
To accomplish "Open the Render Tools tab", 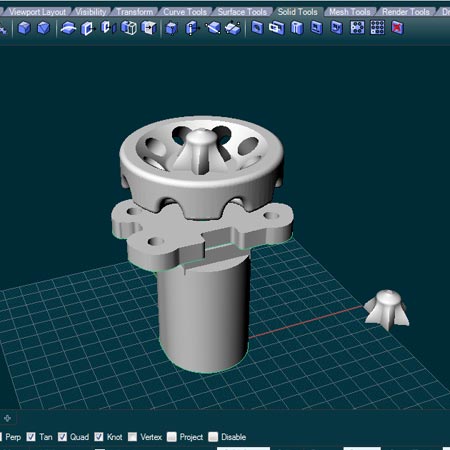I will (x=405, y=12).
